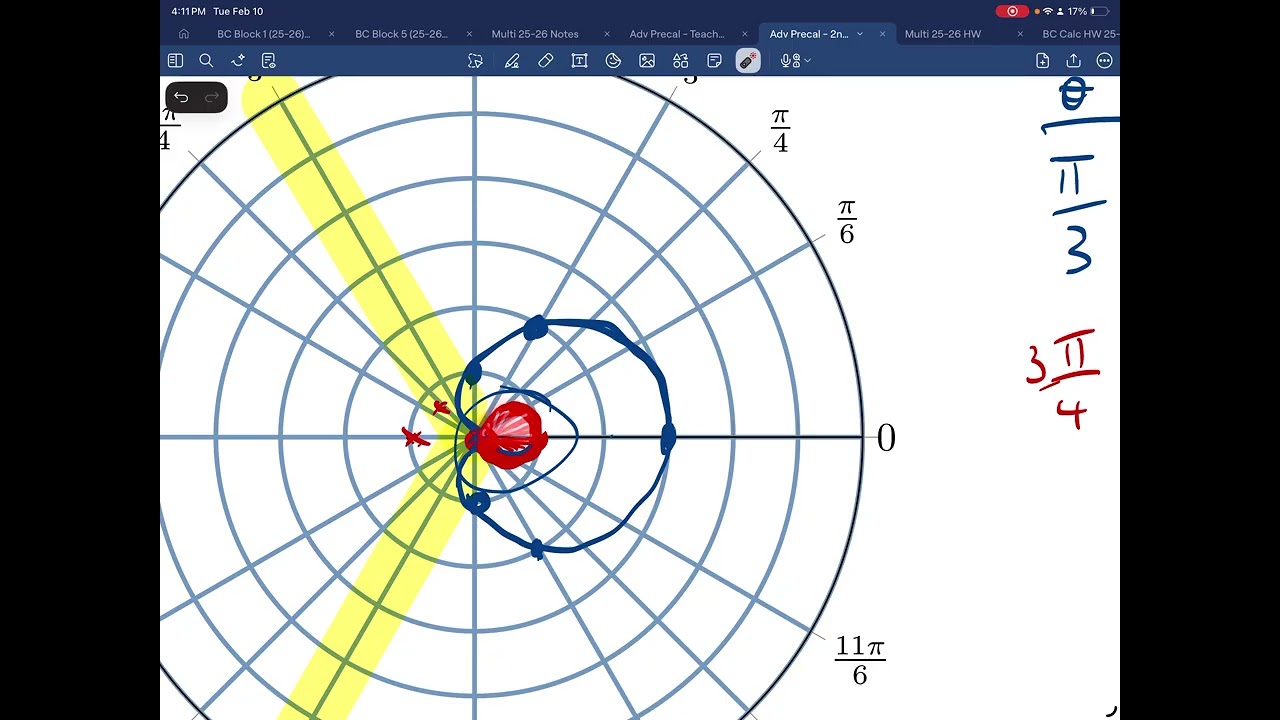Open the page notes list icon

coord(268,61)
